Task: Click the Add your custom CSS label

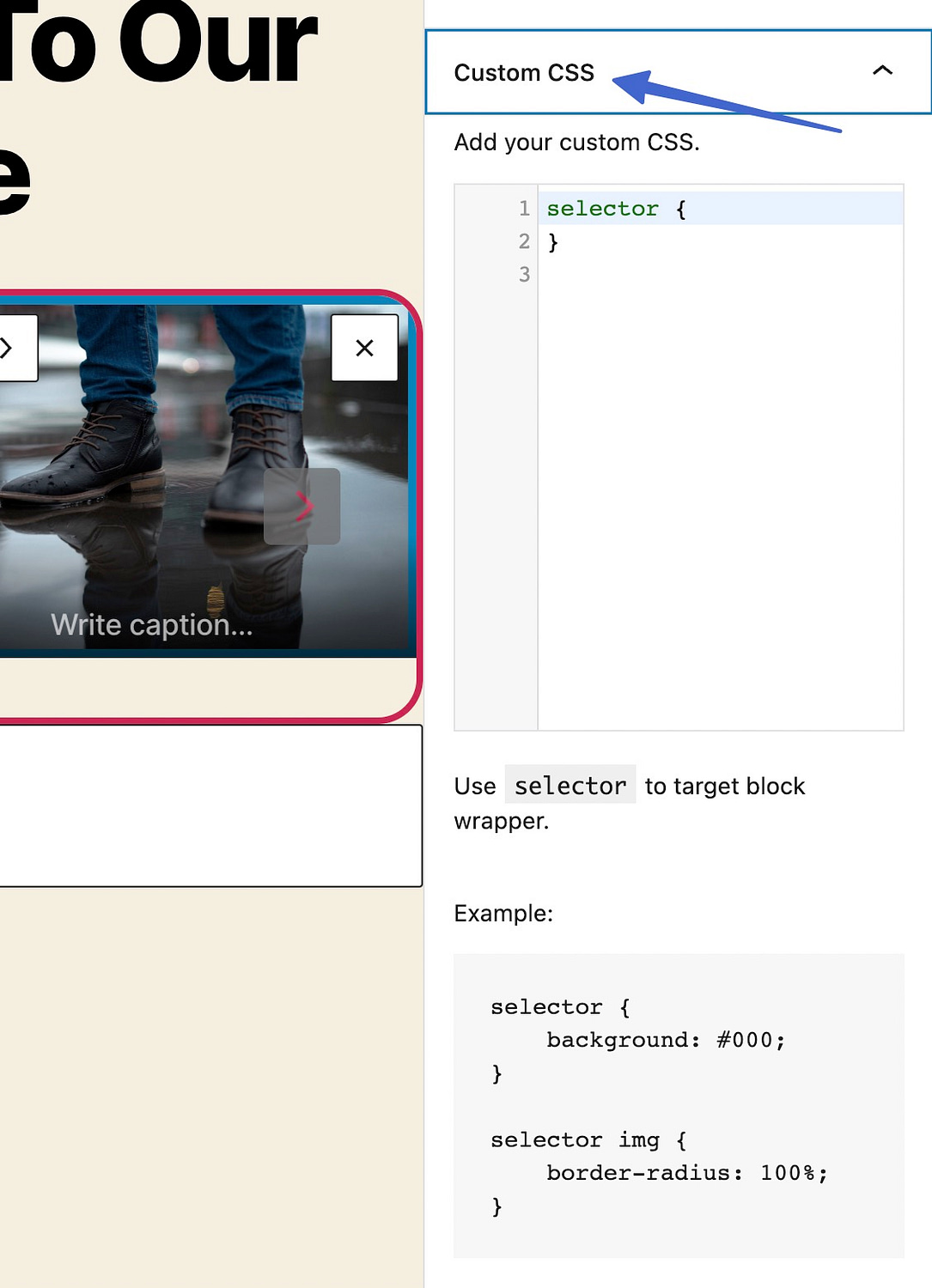Action: tap(576, 142)
